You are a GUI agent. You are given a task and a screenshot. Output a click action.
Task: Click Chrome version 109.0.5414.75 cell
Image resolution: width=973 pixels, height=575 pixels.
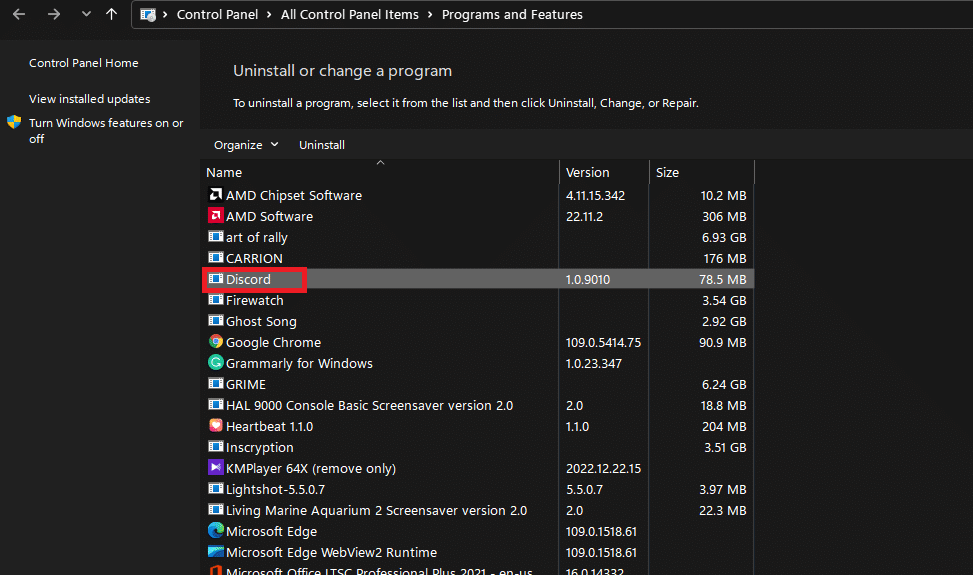[x=603, y=342]
